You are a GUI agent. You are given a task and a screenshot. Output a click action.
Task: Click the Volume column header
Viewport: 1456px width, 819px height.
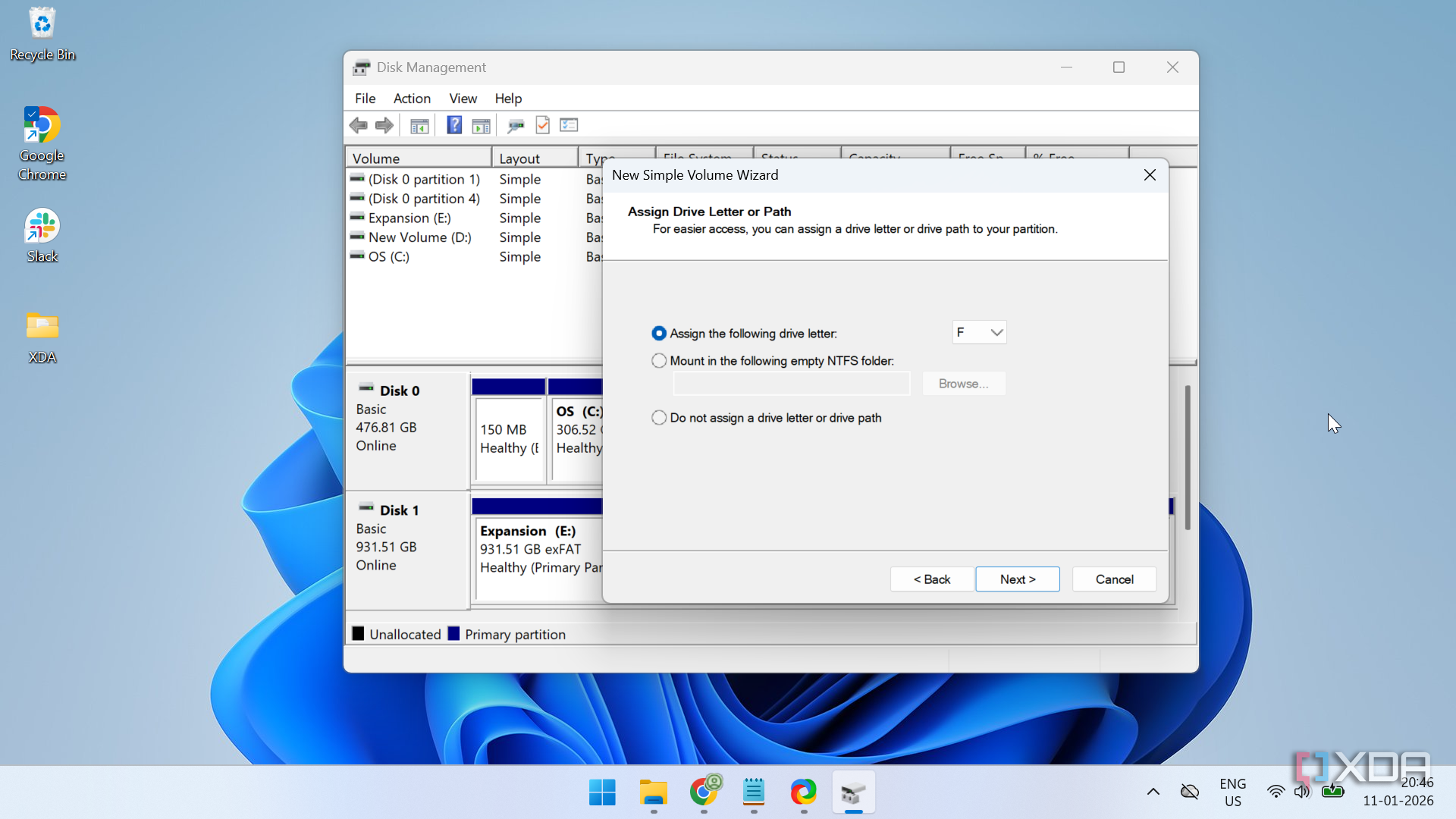click(419, 158)
